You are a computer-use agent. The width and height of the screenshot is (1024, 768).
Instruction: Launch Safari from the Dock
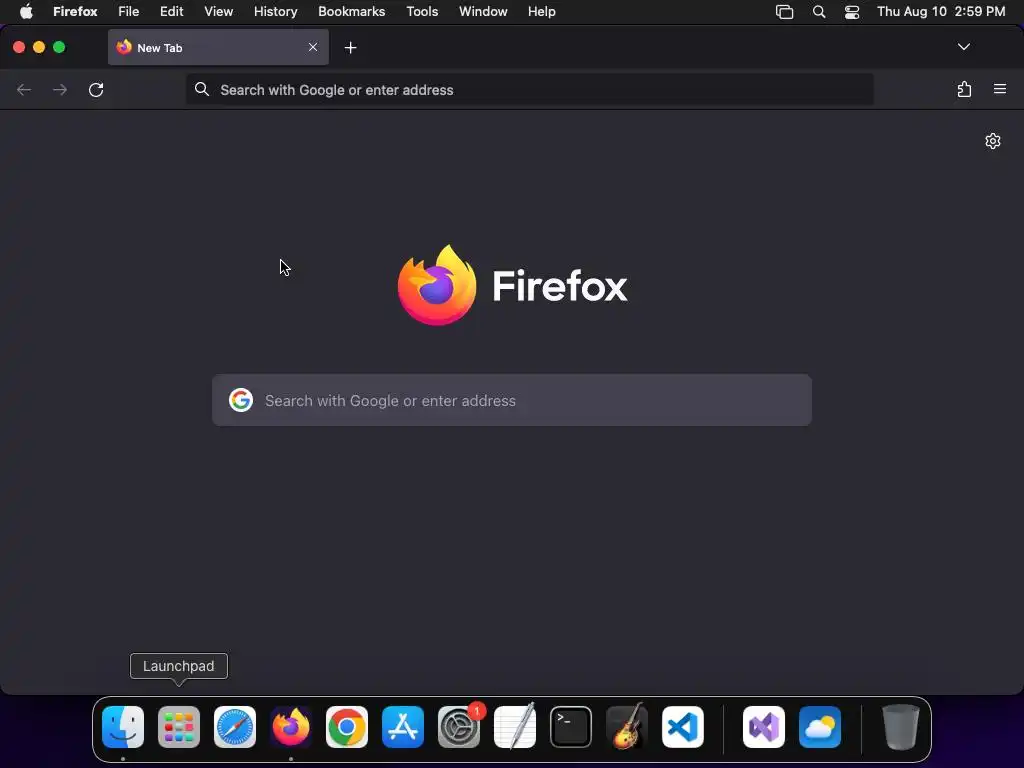coord(235,727)
